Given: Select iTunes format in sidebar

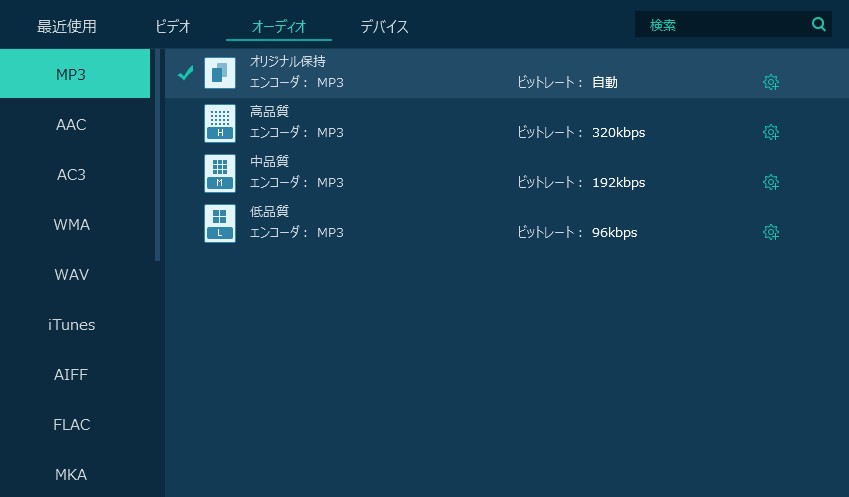Looking at the screenshot, I should point(71,324).
